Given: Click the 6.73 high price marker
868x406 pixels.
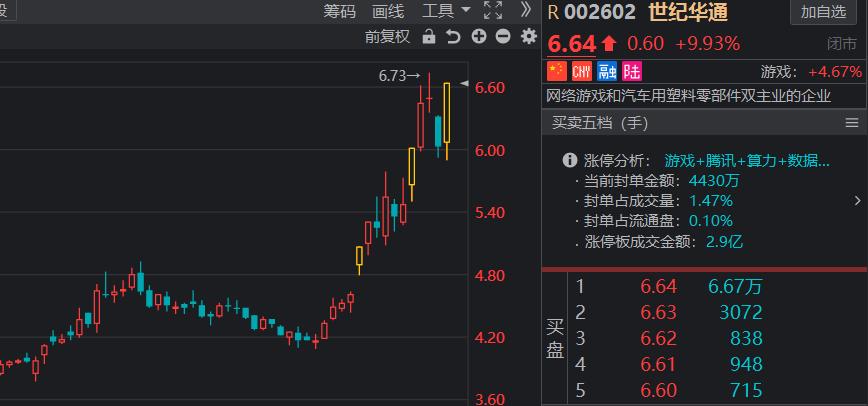Looking at the screenshot, I should [x=400, y=76].
